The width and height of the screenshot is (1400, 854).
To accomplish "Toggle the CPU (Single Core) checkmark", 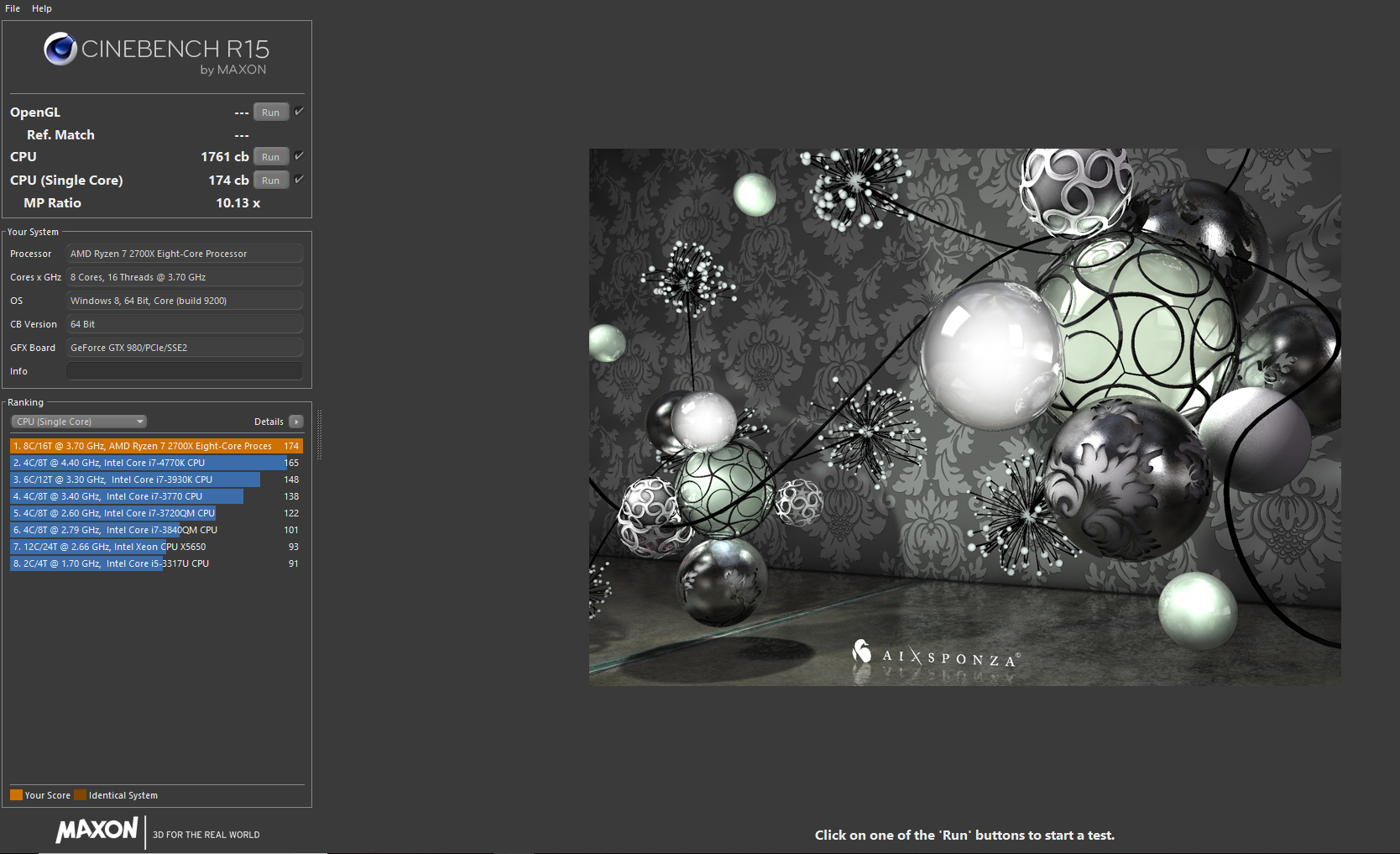I will (300, 178).
